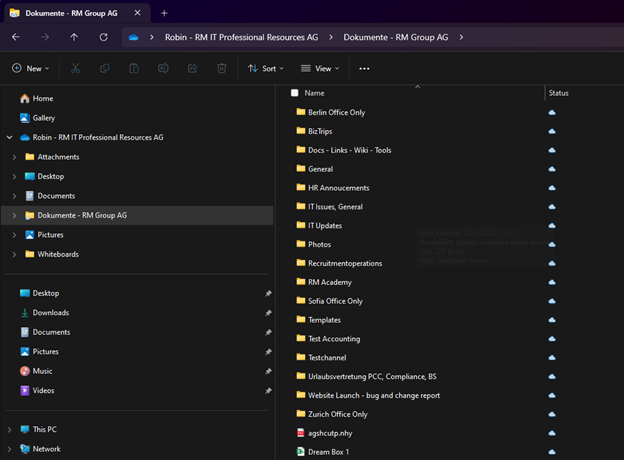Open the See more three-dots menu
Viewport: 624px width, 460px height.
click(x=364, y=69)
